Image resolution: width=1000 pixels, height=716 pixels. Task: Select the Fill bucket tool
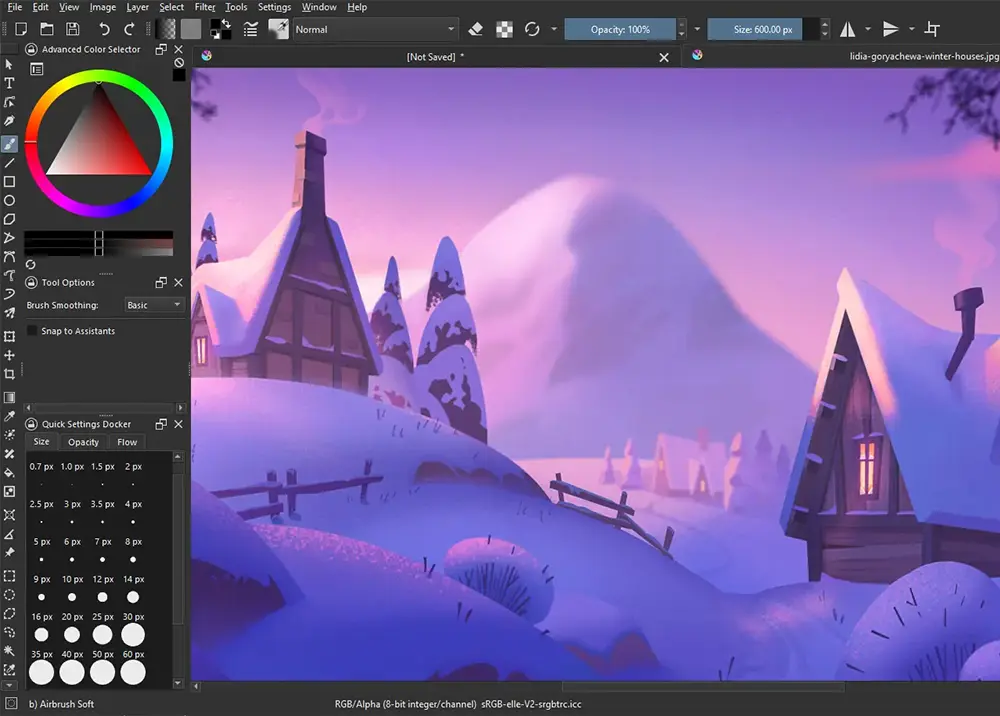click(x=9, y=472)
